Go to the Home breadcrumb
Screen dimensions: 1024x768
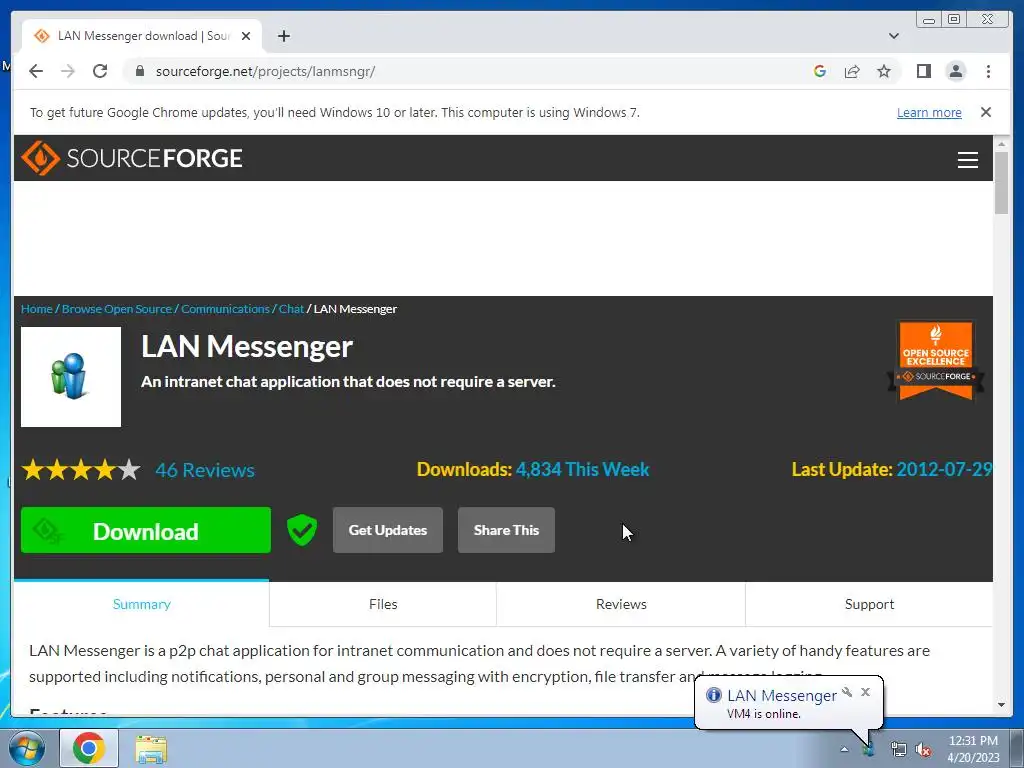37,309
